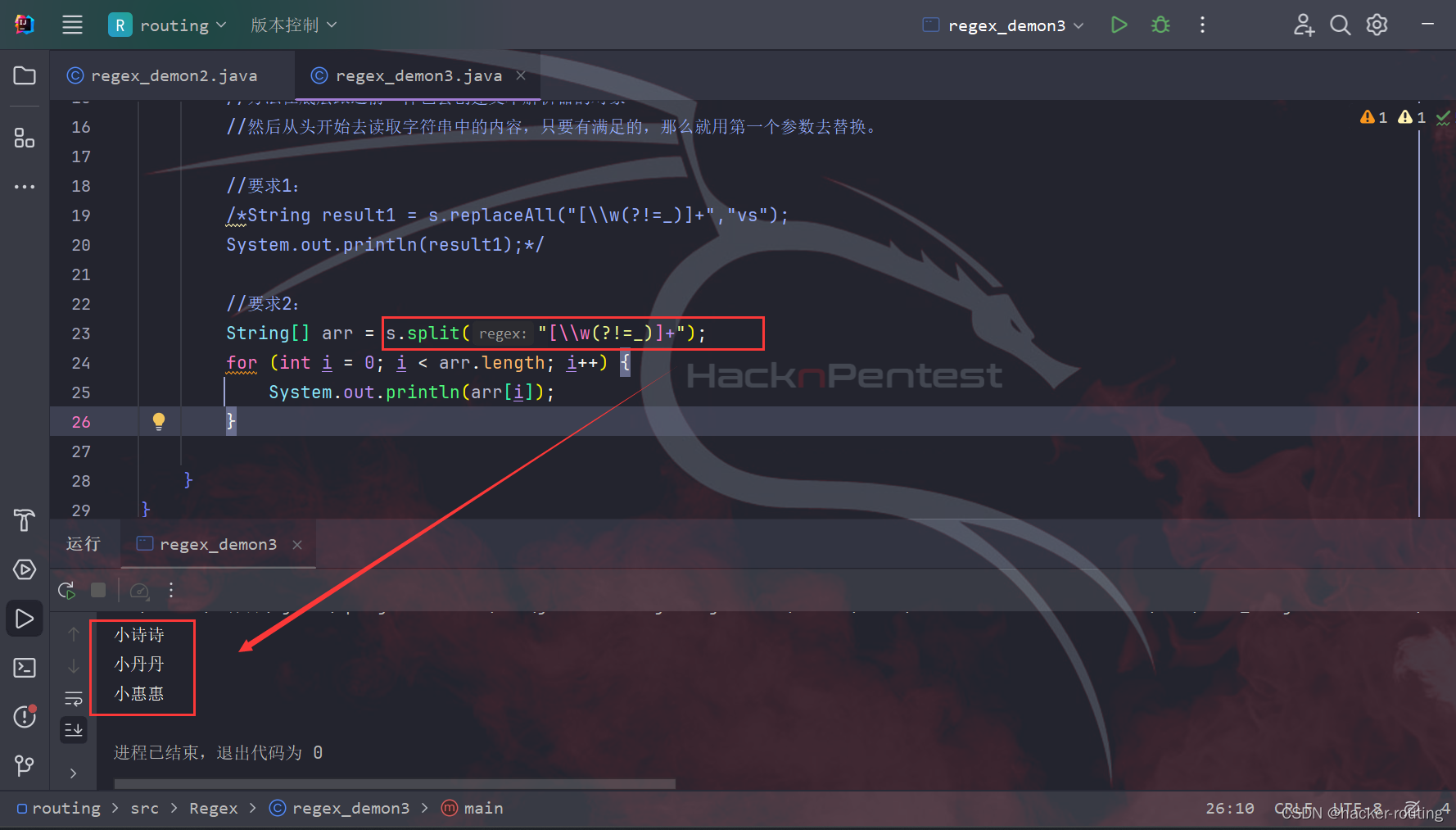Click console output line 小诗诗
Image resolution: width=1456 pixels, height=830 pixels.
click(x=139, y=635)
